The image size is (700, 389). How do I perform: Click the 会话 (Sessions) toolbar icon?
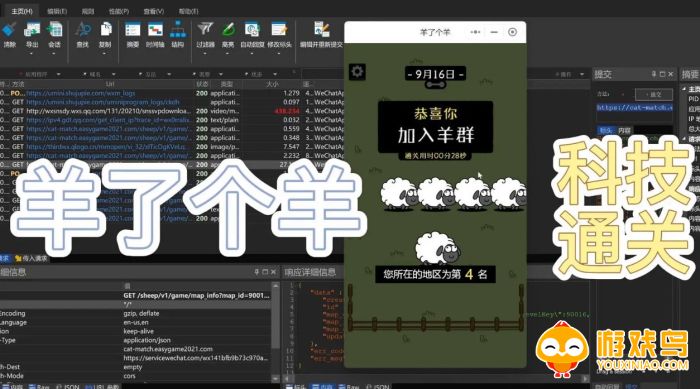coord(54,30)
